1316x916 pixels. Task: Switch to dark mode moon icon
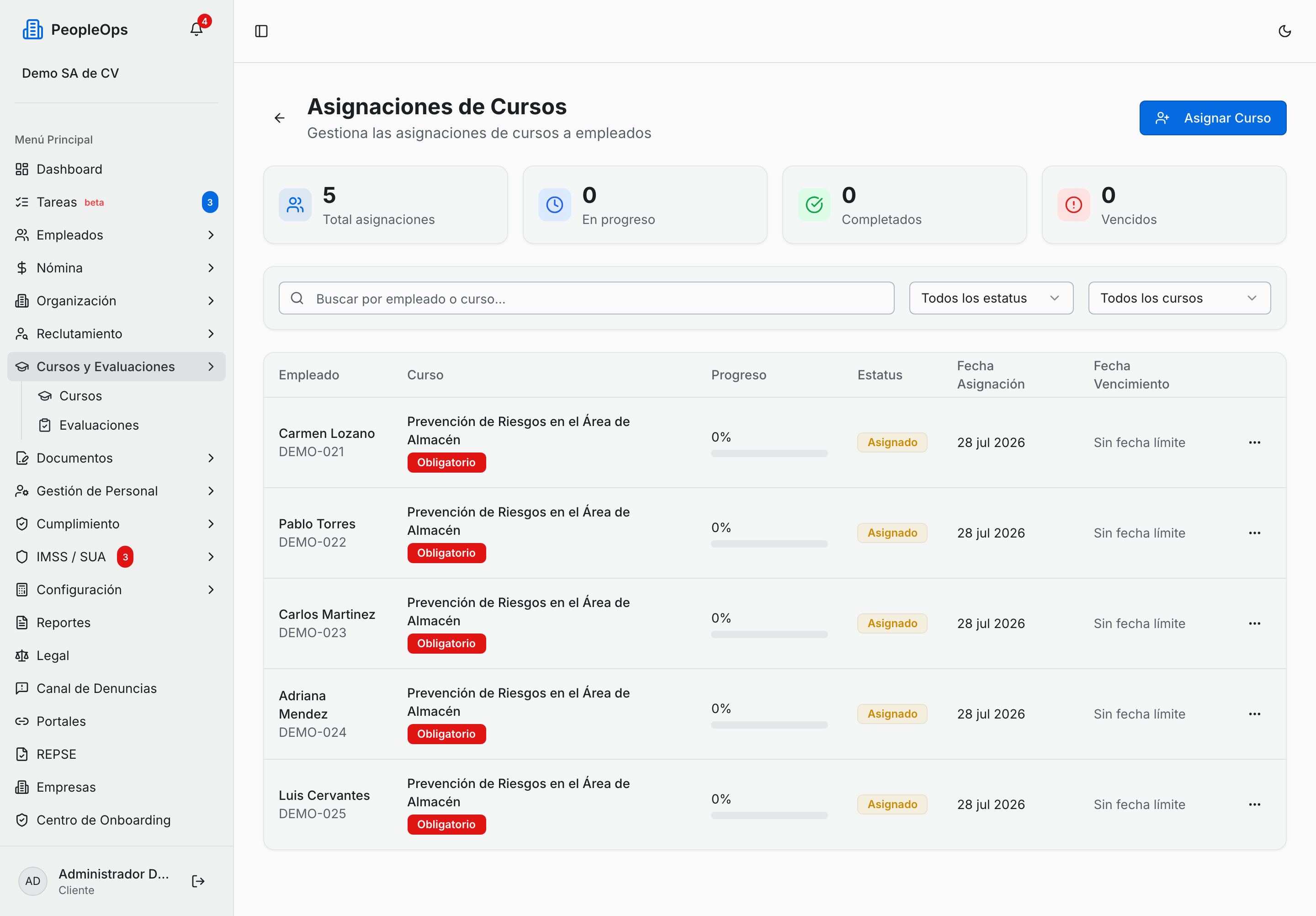click(x=1285, y=31)
